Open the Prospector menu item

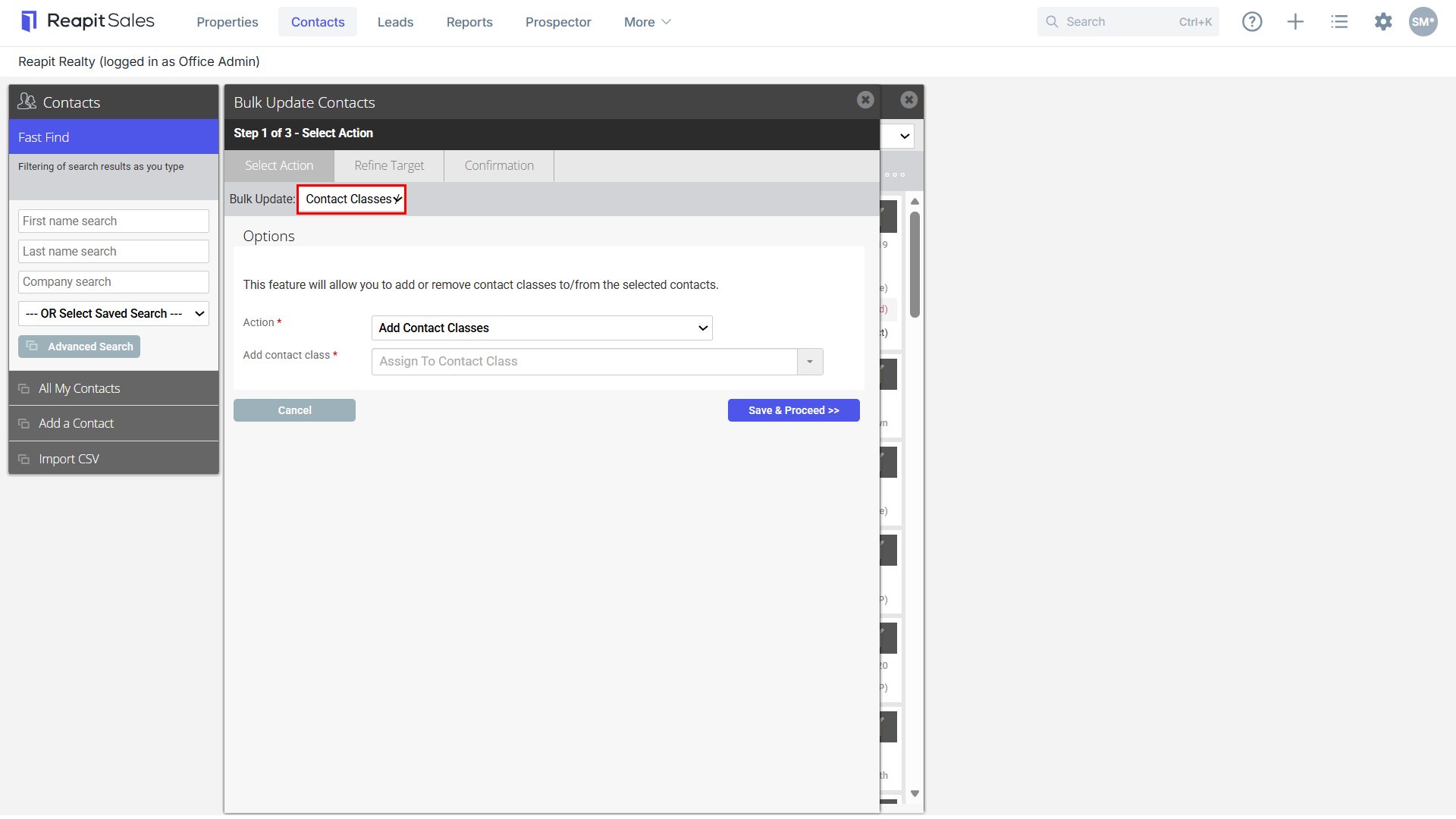(558, 22)
